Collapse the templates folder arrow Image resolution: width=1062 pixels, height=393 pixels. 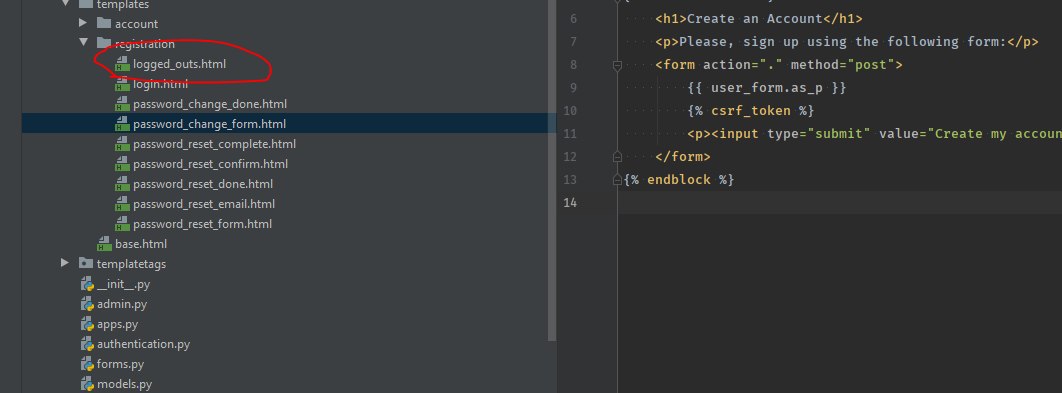[65, 3]
